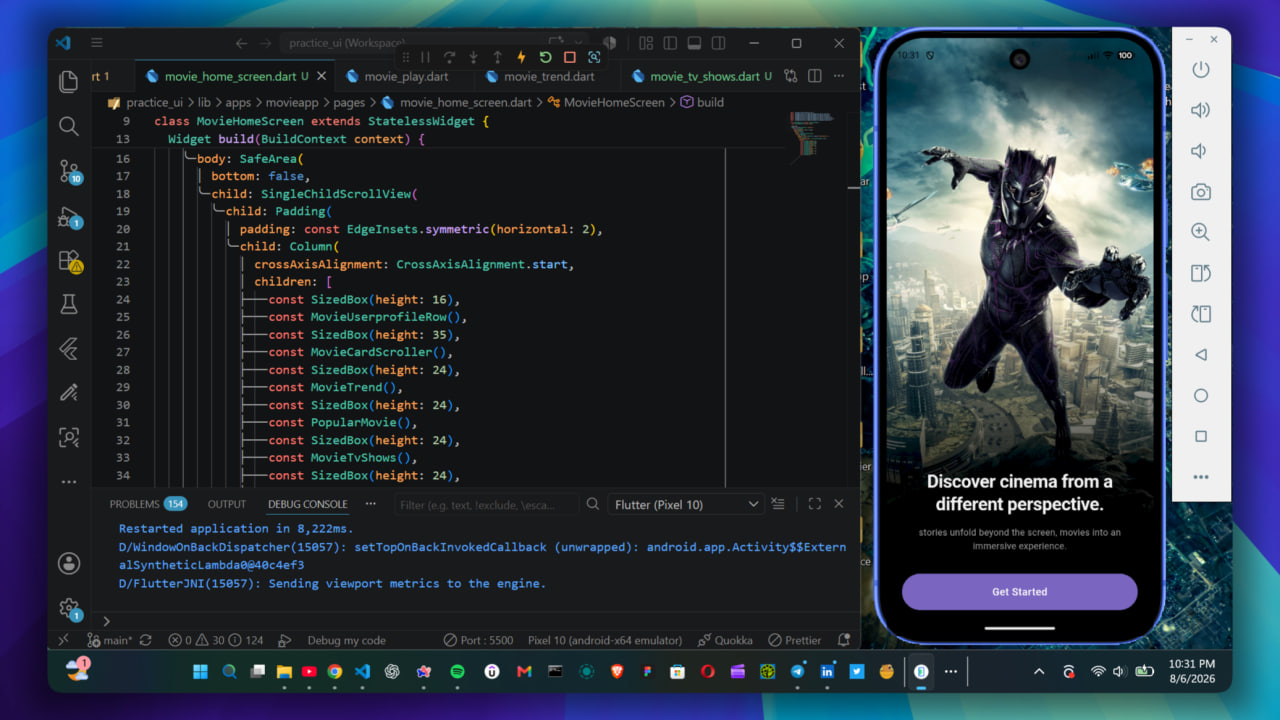Open the Flutter (Pixel 10) session dropdown
This screenshot has width=1280, height=720.
[x=686, y=504]
